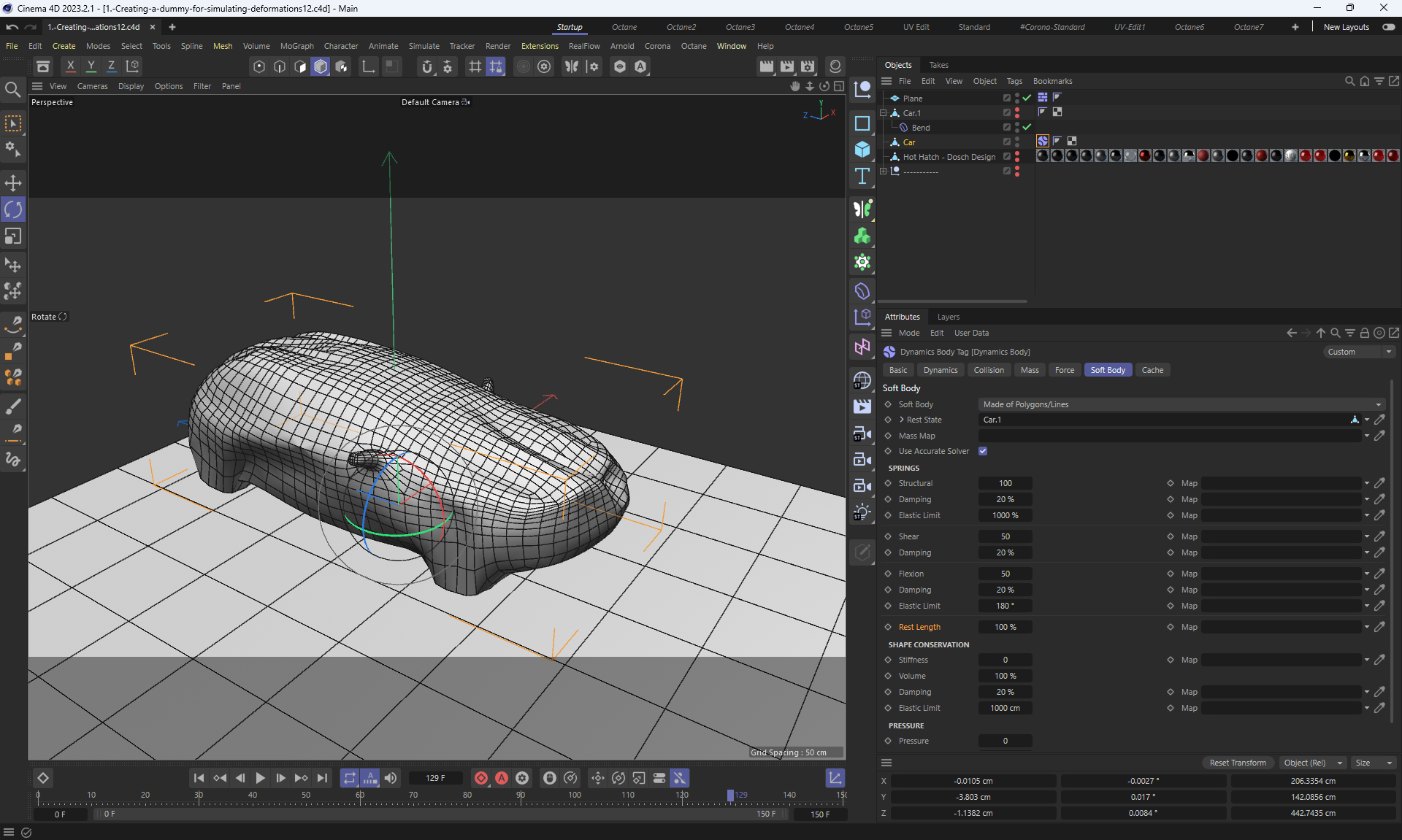1402x840 pixels.
Task: Select the Scale tool in left toolbar
Action: click(13, 236)
